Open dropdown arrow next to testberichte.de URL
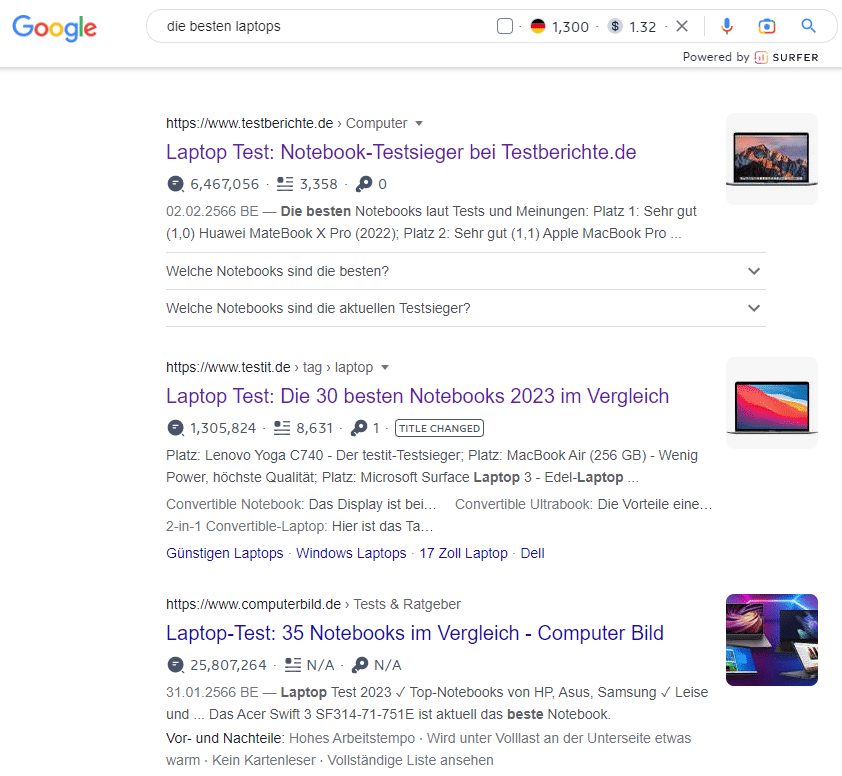Image resolution: width=842 pixels, height=776 pixels. (x=419, y=124)
